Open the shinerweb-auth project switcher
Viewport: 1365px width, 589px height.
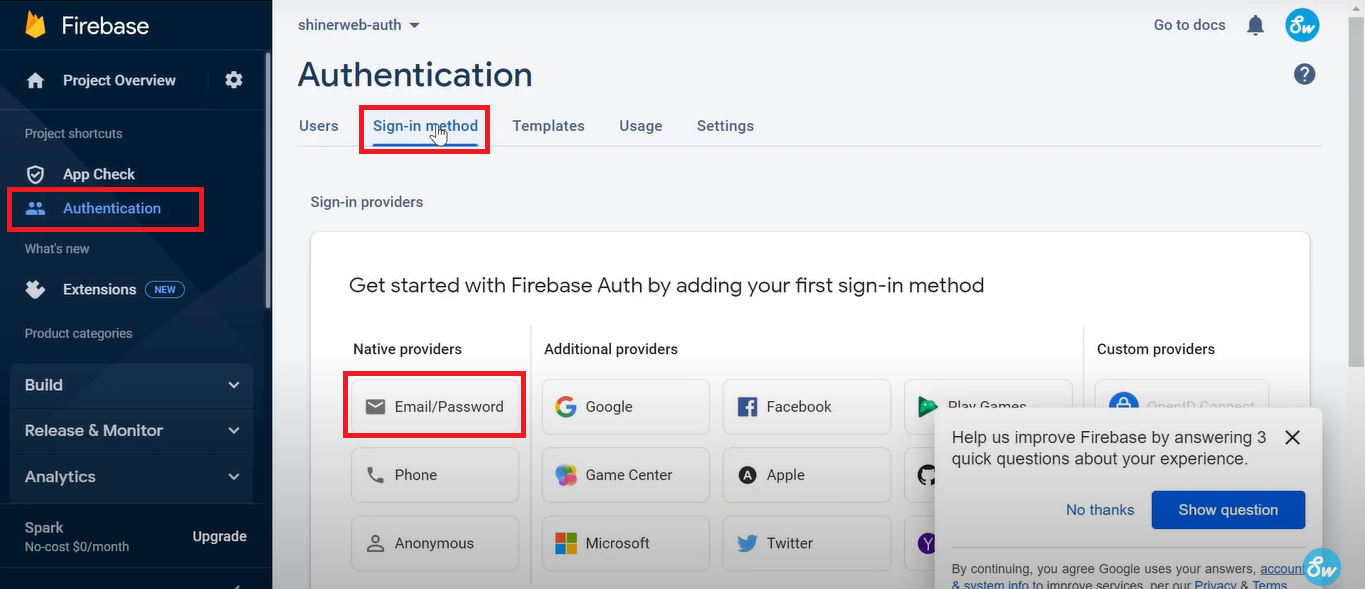click(x=358, y=24)
